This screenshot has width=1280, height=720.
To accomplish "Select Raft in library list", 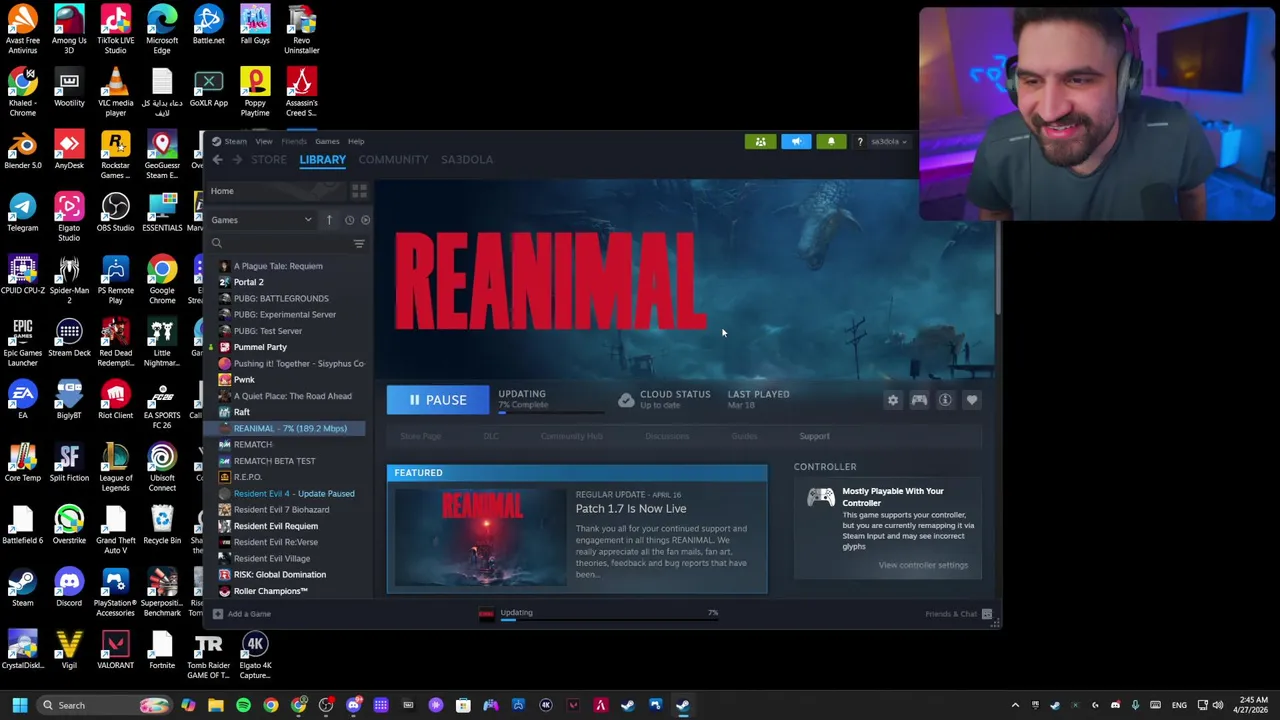I will pos(241,412).
